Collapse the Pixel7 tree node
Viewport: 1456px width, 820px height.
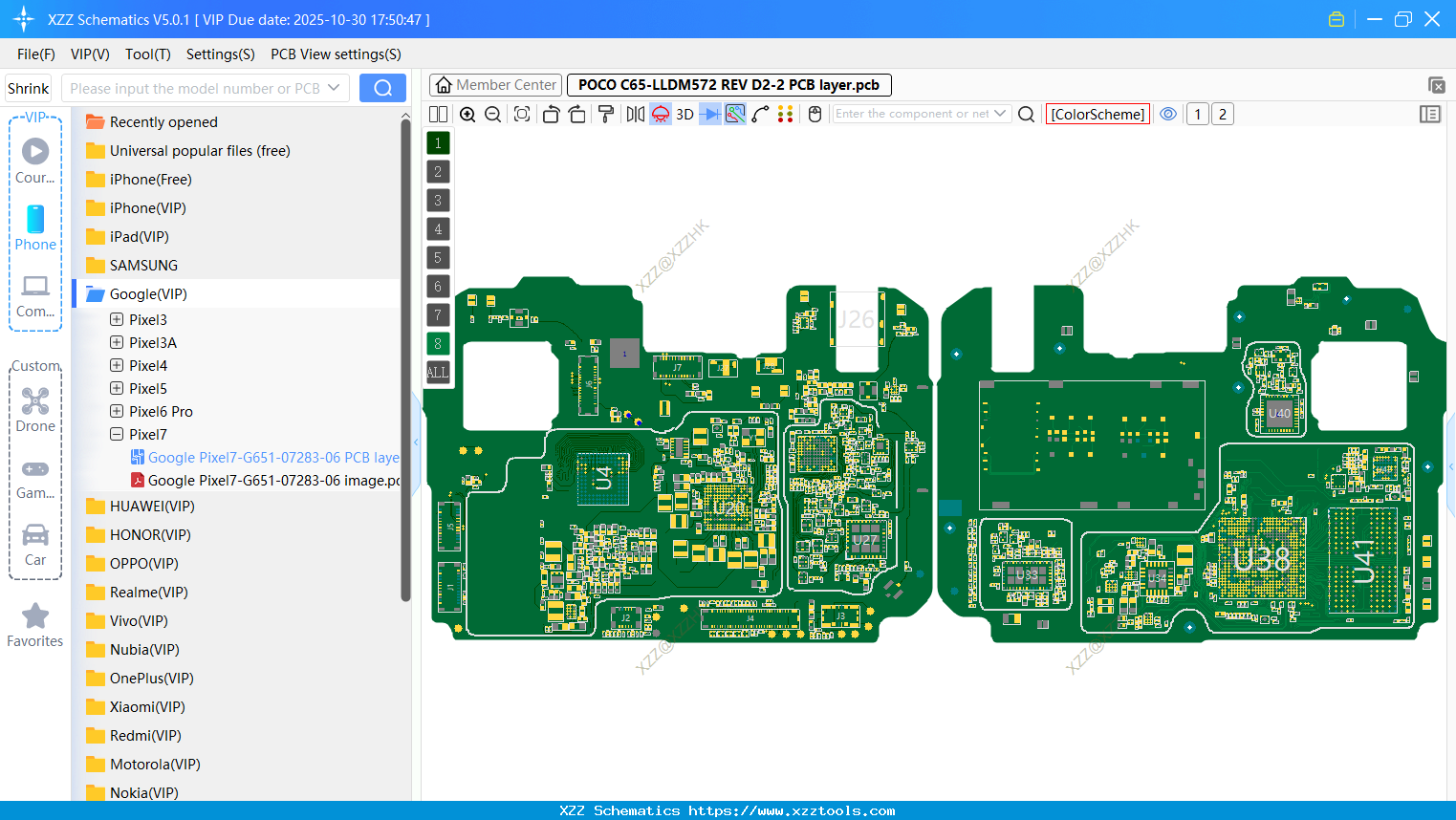pyautogui.click(x=117, y=434)
